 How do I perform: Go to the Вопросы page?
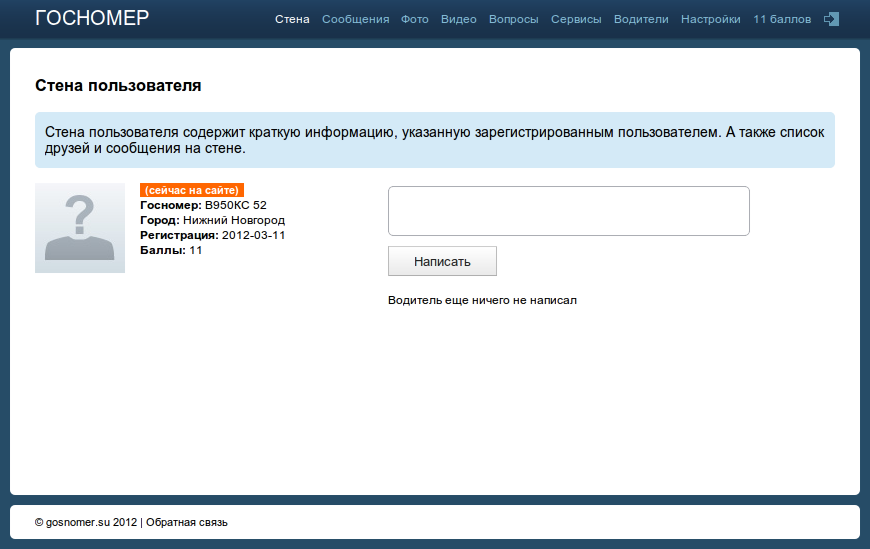click(x=513, y=19)
